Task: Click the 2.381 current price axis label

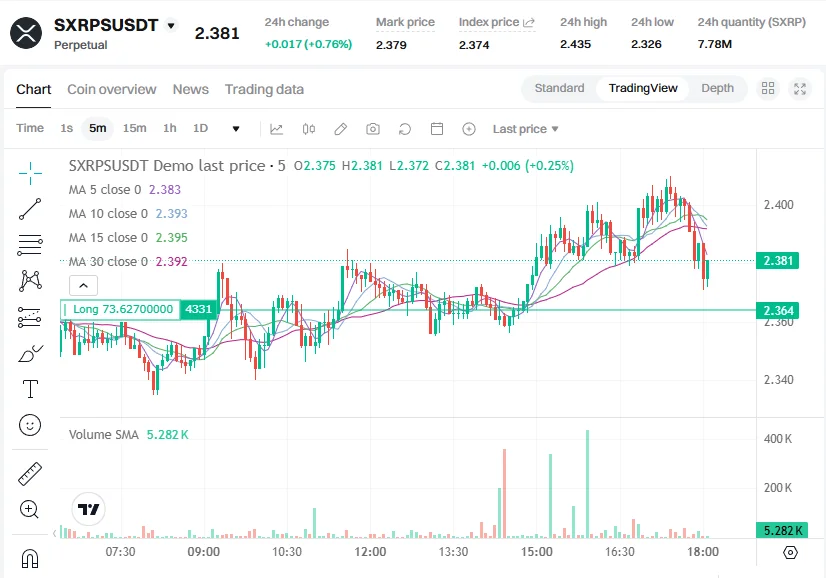Action: click(778, 260)
